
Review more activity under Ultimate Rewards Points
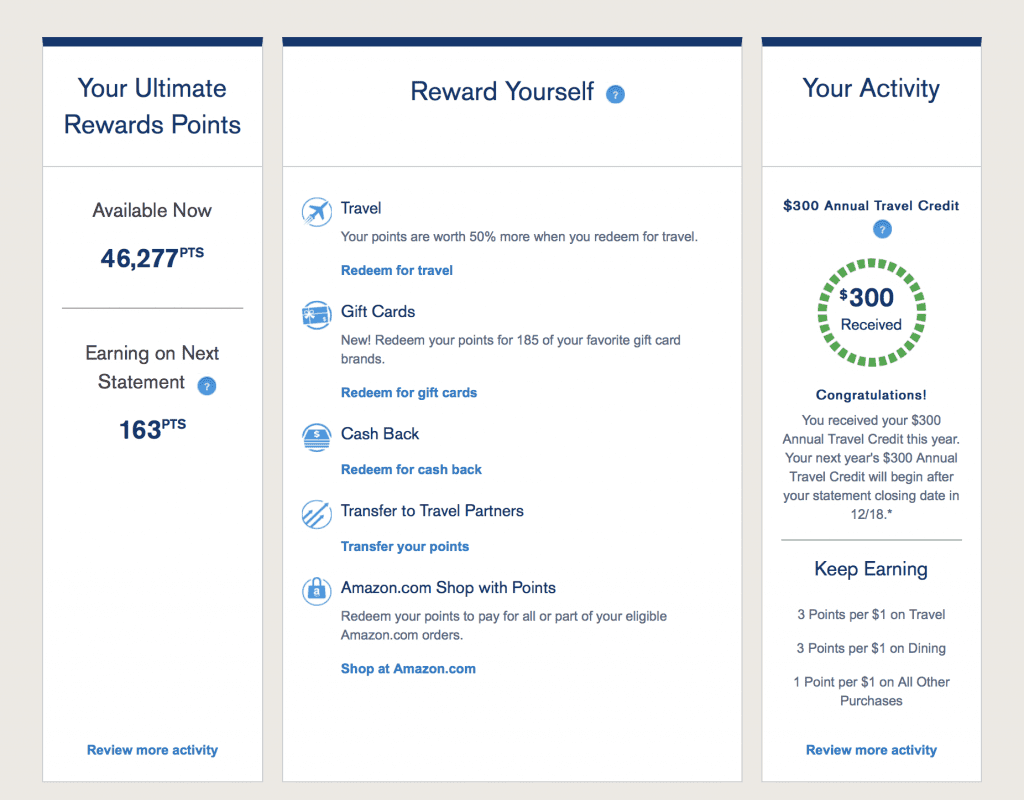point(152,750)
